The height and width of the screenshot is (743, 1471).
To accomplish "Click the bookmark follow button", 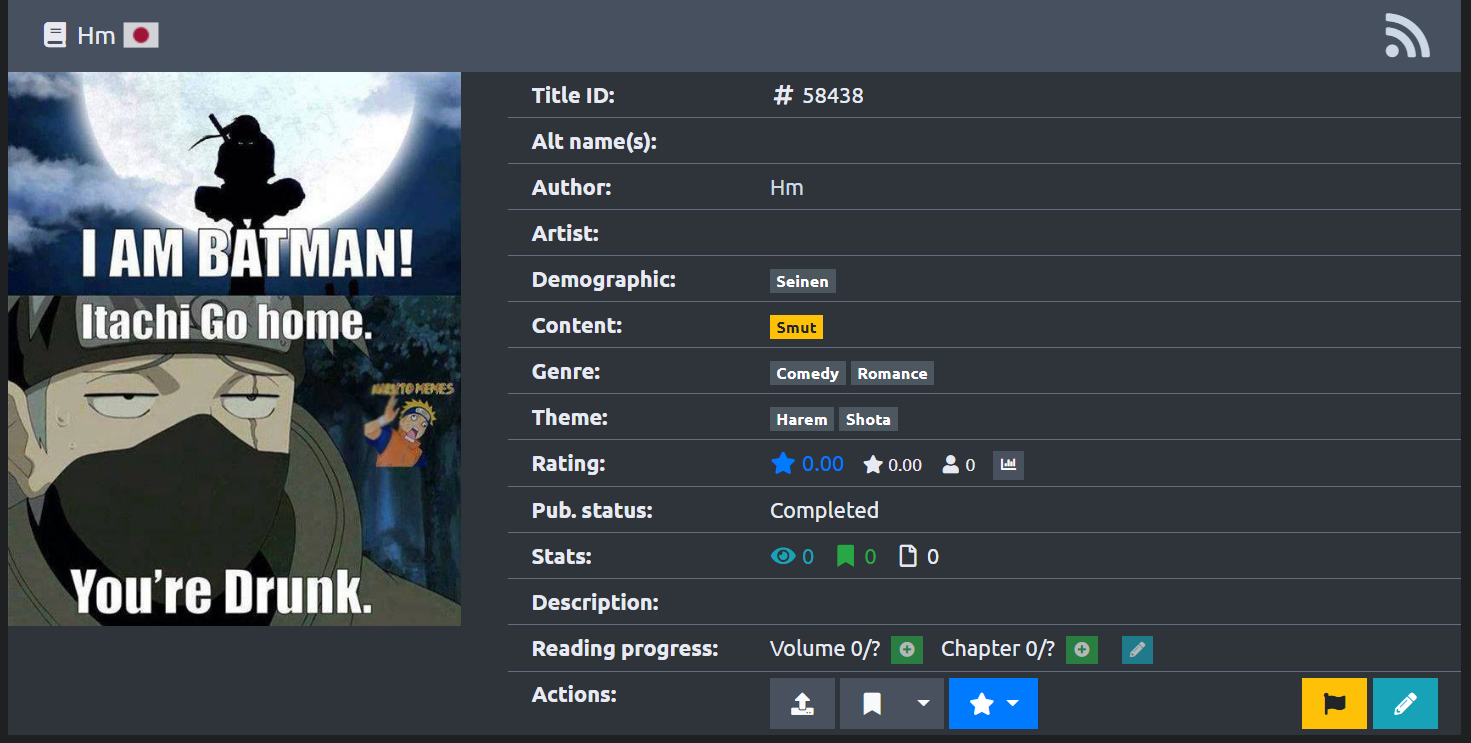I will 871,704.
